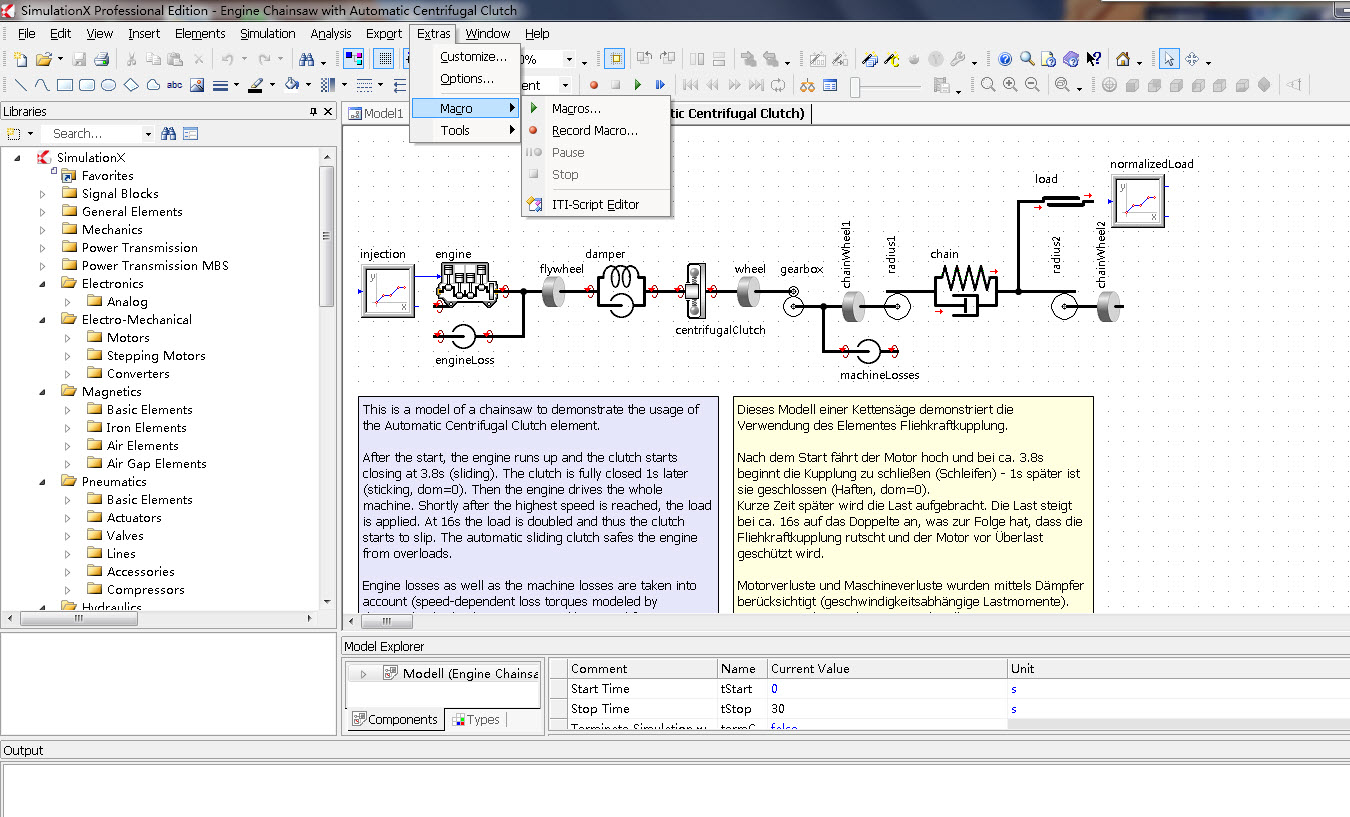Click the fill color bucket icon

click(x=291, y=85)
